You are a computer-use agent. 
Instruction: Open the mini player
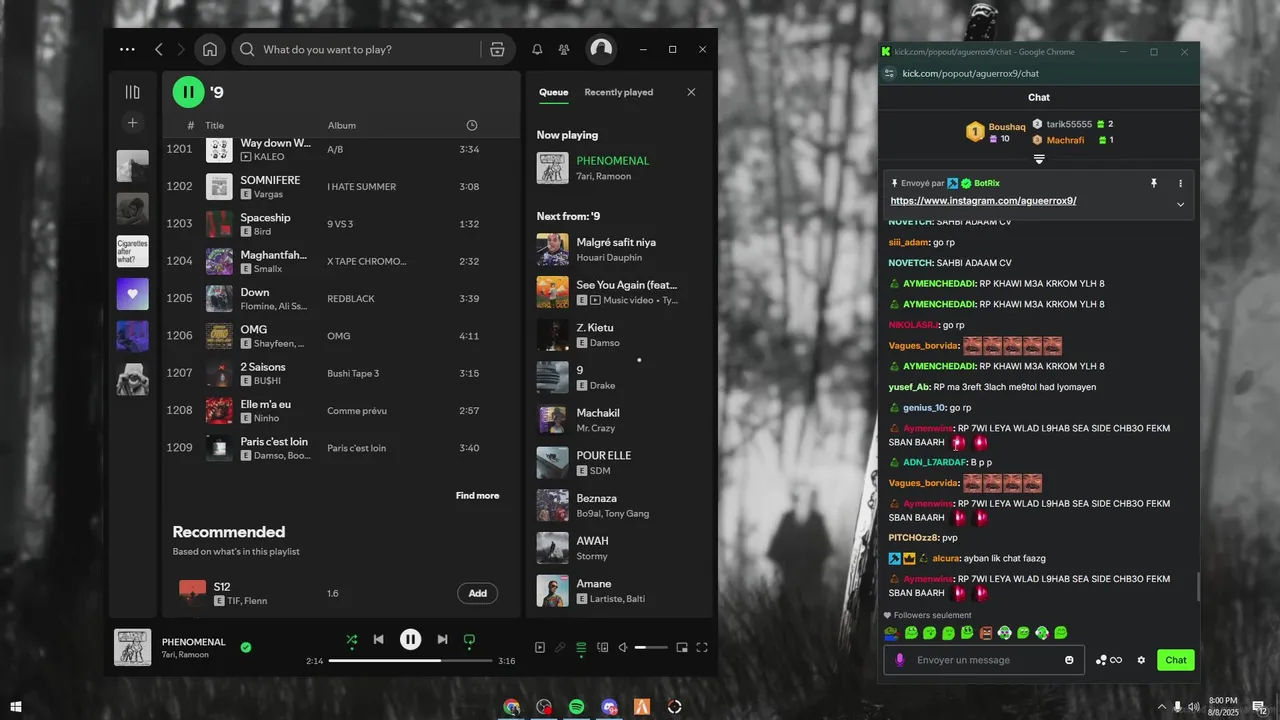682,648
